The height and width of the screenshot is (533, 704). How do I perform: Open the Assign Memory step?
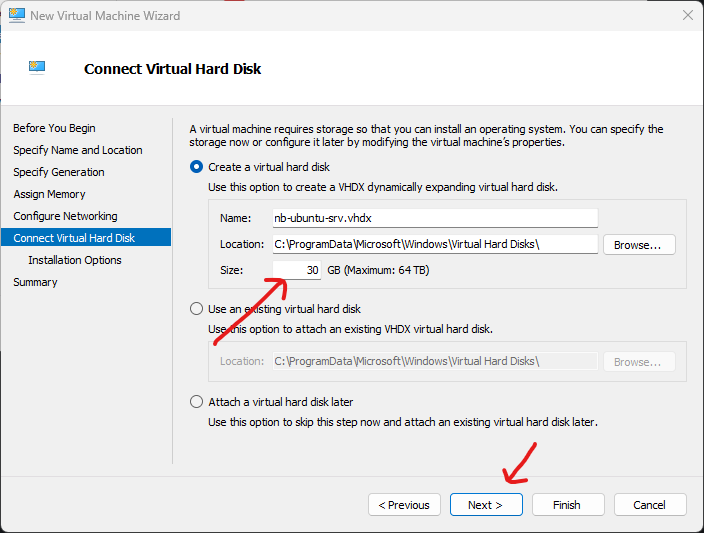(x=49, y=194)
